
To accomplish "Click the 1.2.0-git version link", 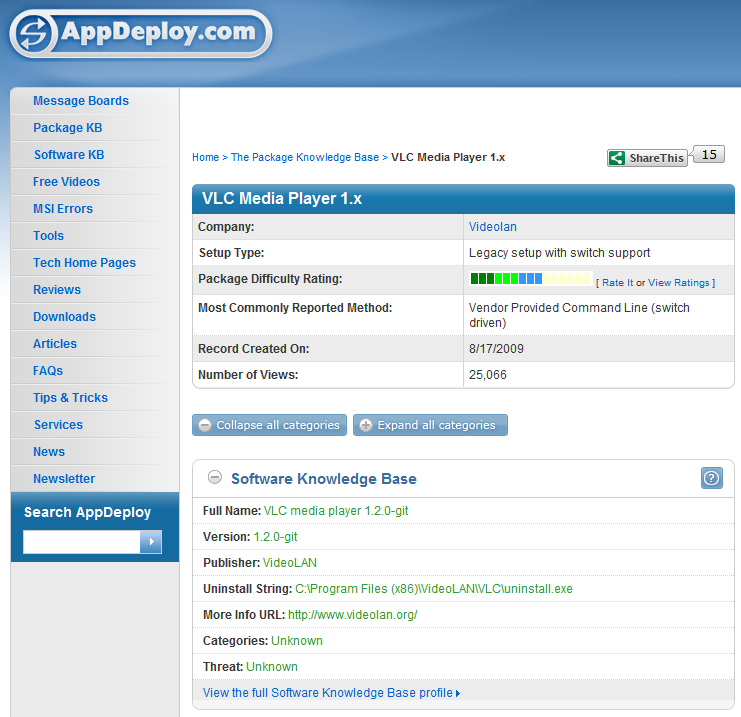I will coord(276,536).
